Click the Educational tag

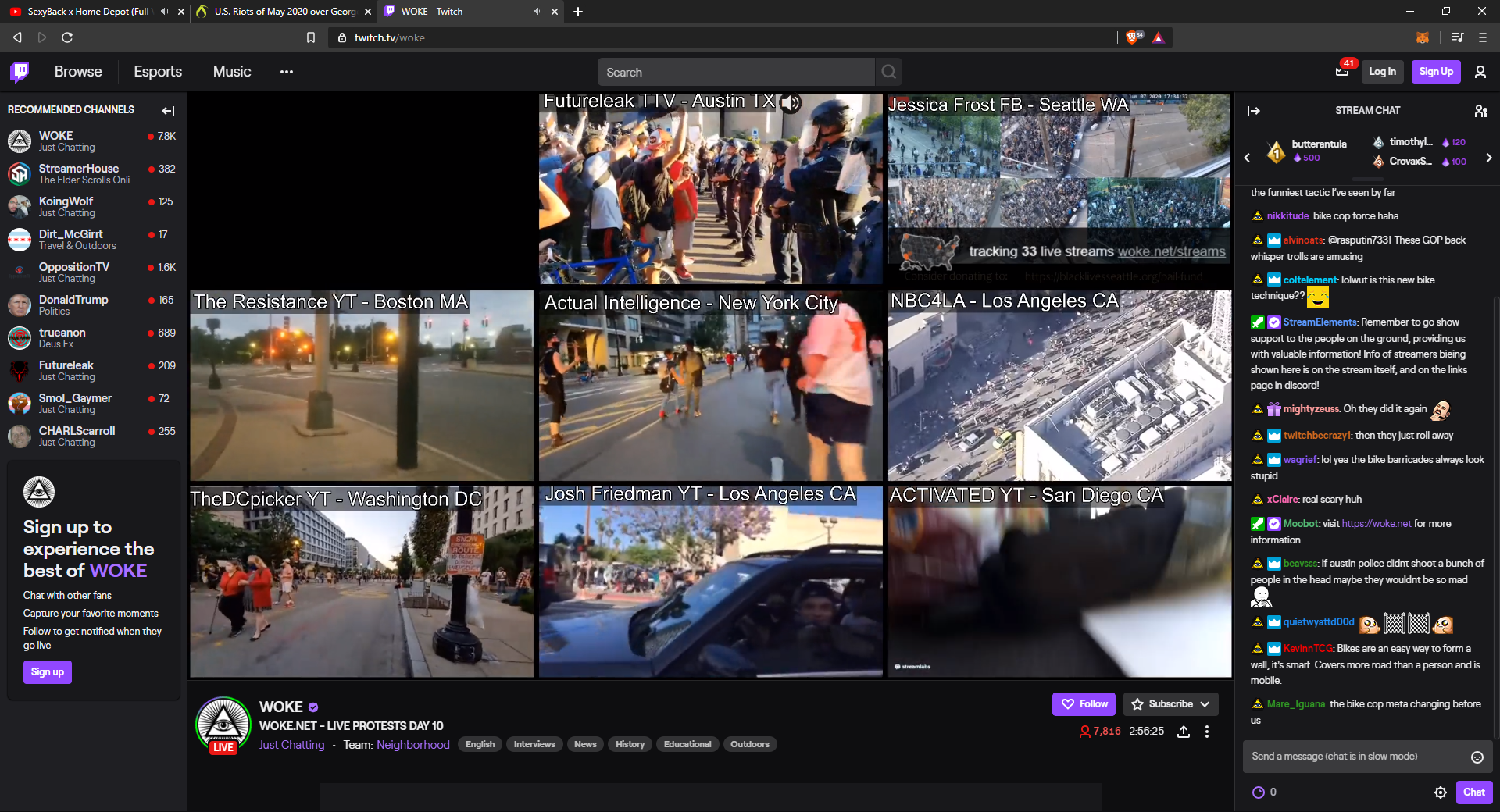point(687,745)
